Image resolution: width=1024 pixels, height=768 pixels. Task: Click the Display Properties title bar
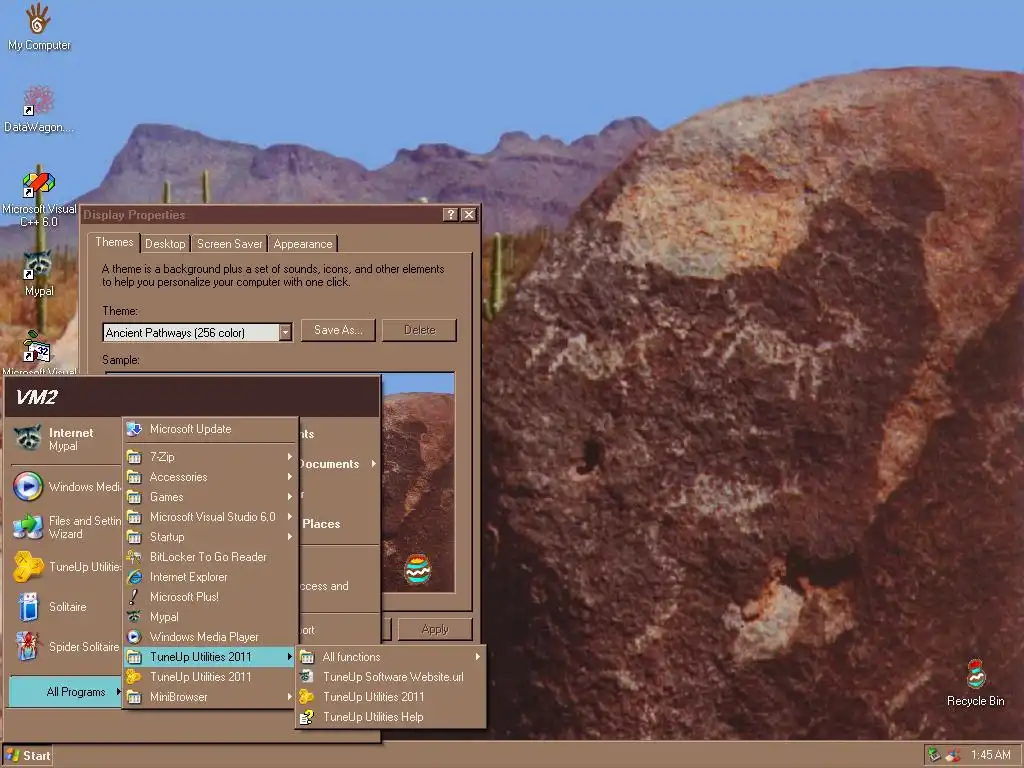(261, 215)
